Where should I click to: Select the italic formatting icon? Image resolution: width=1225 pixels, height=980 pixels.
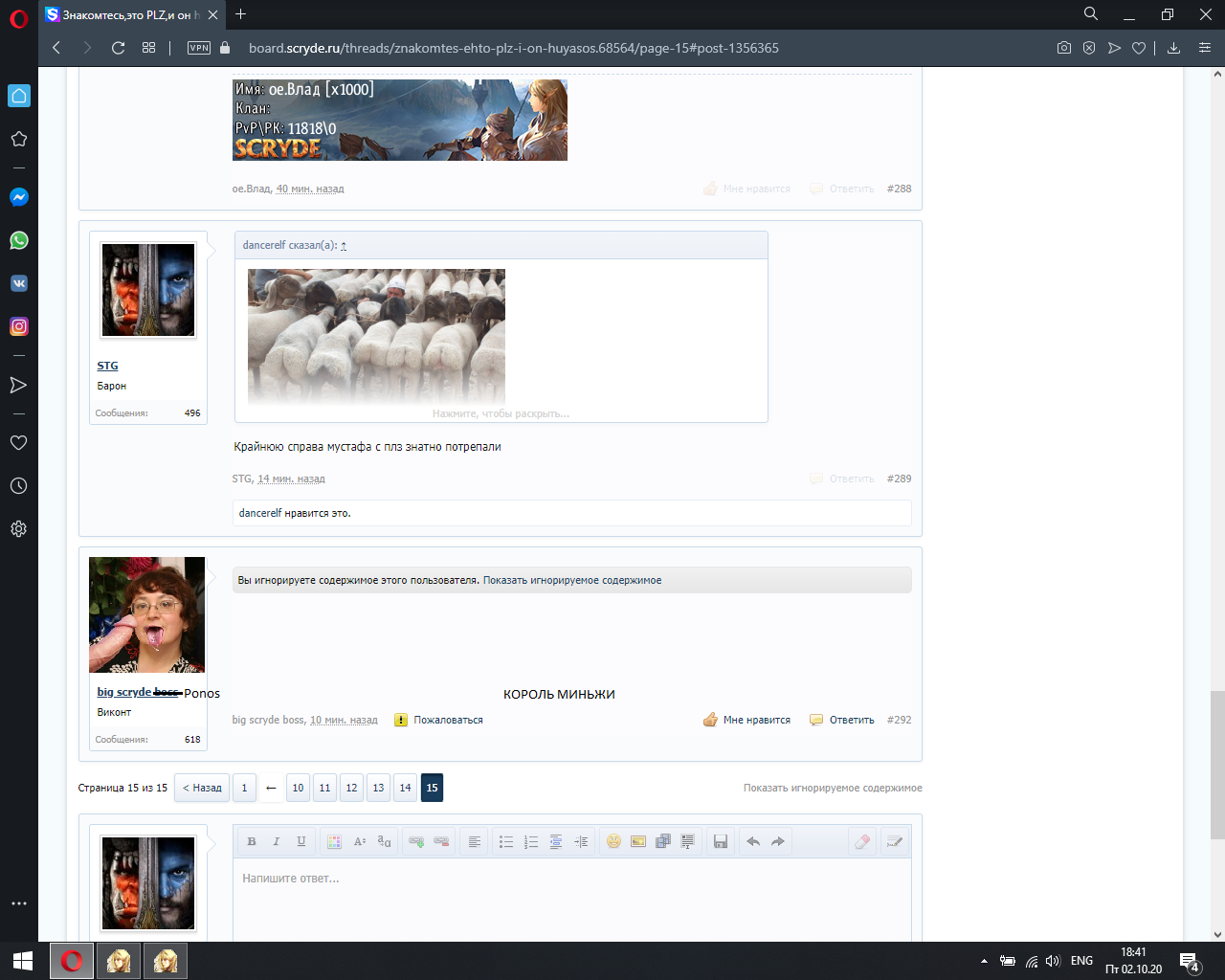[276, 841]
